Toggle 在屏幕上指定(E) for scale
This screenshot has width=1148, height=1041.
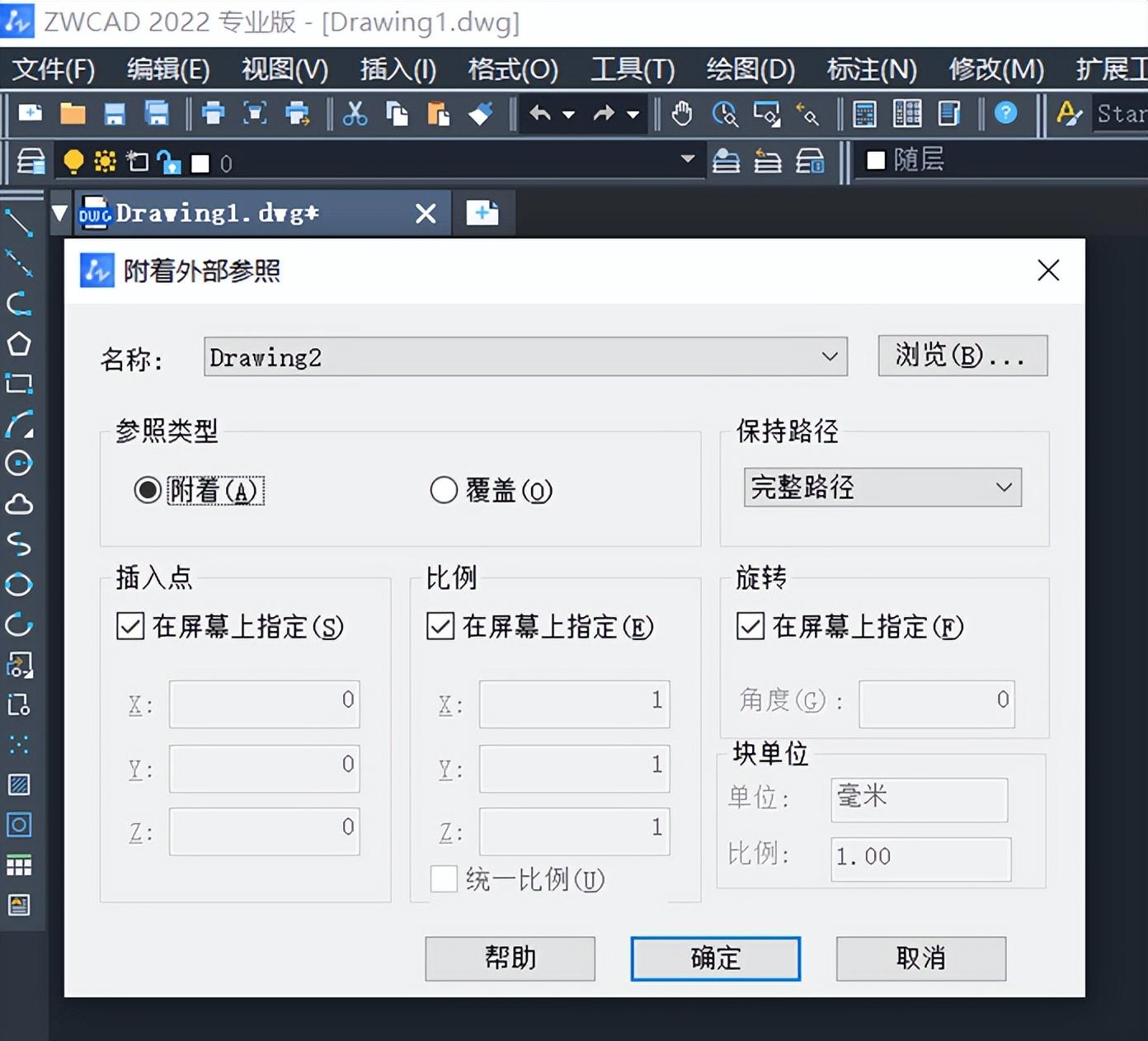tap(440, 627)
